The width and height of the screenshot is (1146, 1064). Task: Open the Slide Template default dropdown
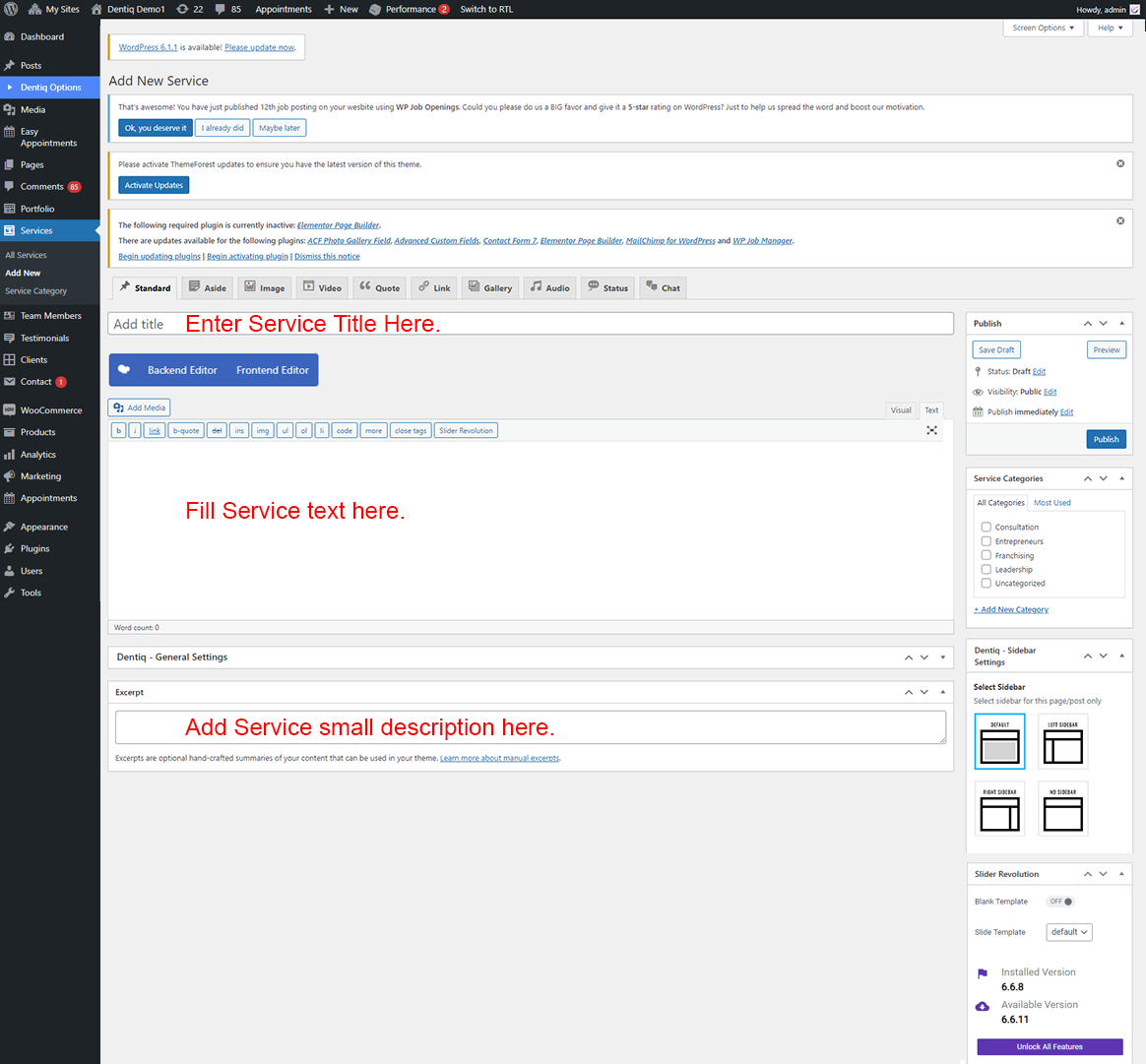[x=1068, y=932]
